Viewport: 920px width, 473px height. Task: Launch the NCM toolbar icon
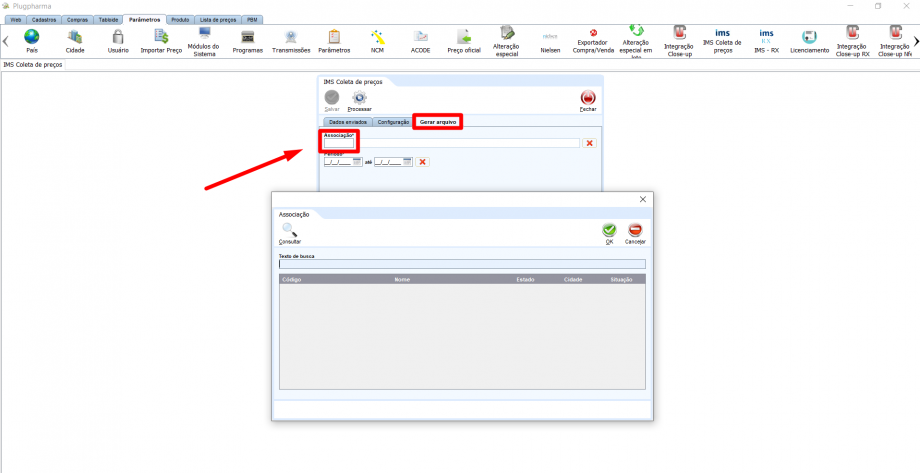377,37
